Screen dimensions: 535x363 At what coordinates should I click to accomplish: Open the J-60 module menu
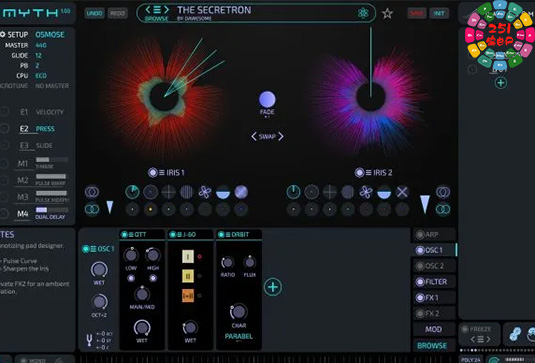pyautogui.click(x=180, y=235)
